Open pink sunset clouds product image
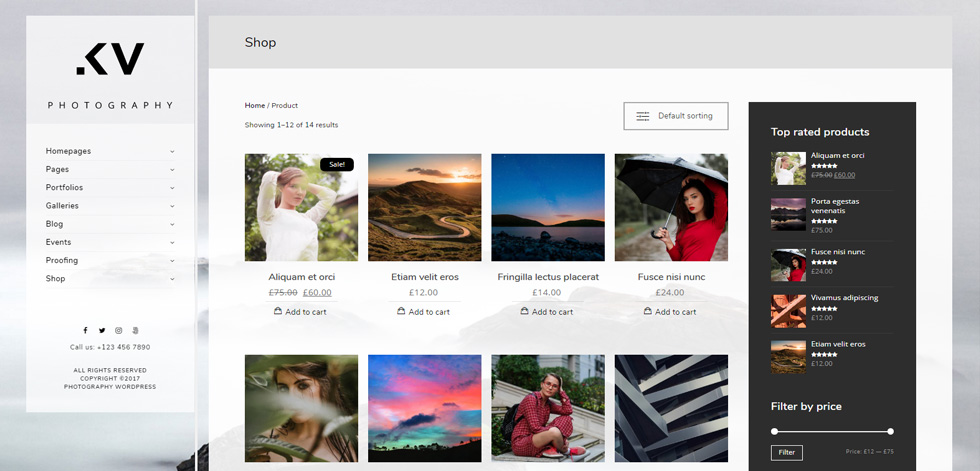The height and width of the screenshot is (471, 980). 424,409
